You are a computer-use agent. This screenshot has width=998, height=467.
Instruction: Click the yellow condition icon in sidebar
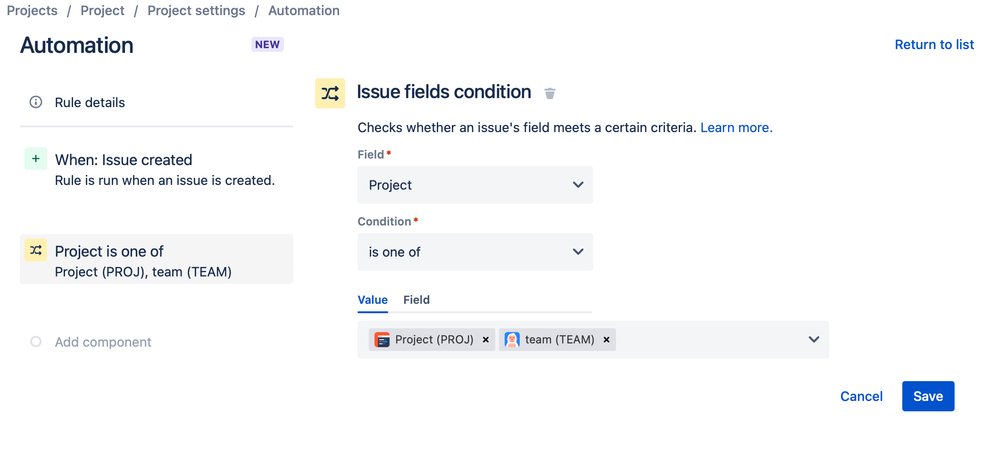click(x=36, y=251)
